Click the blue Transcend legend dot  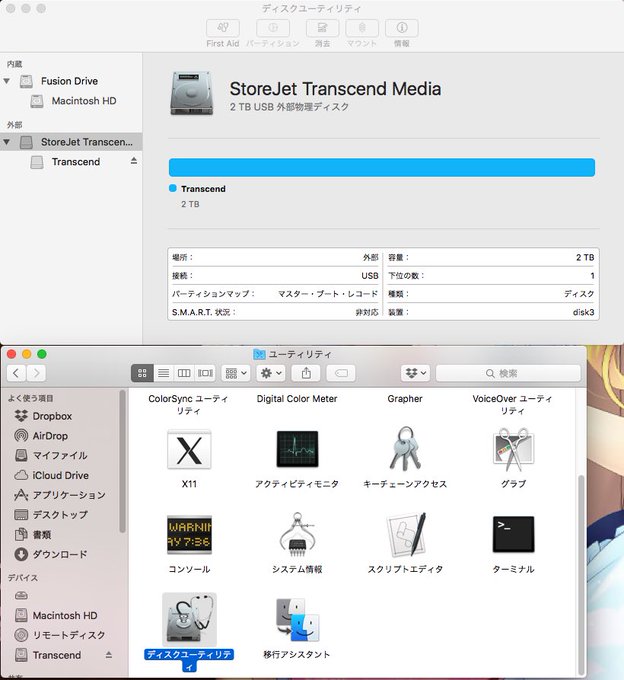tap(173, 188)
